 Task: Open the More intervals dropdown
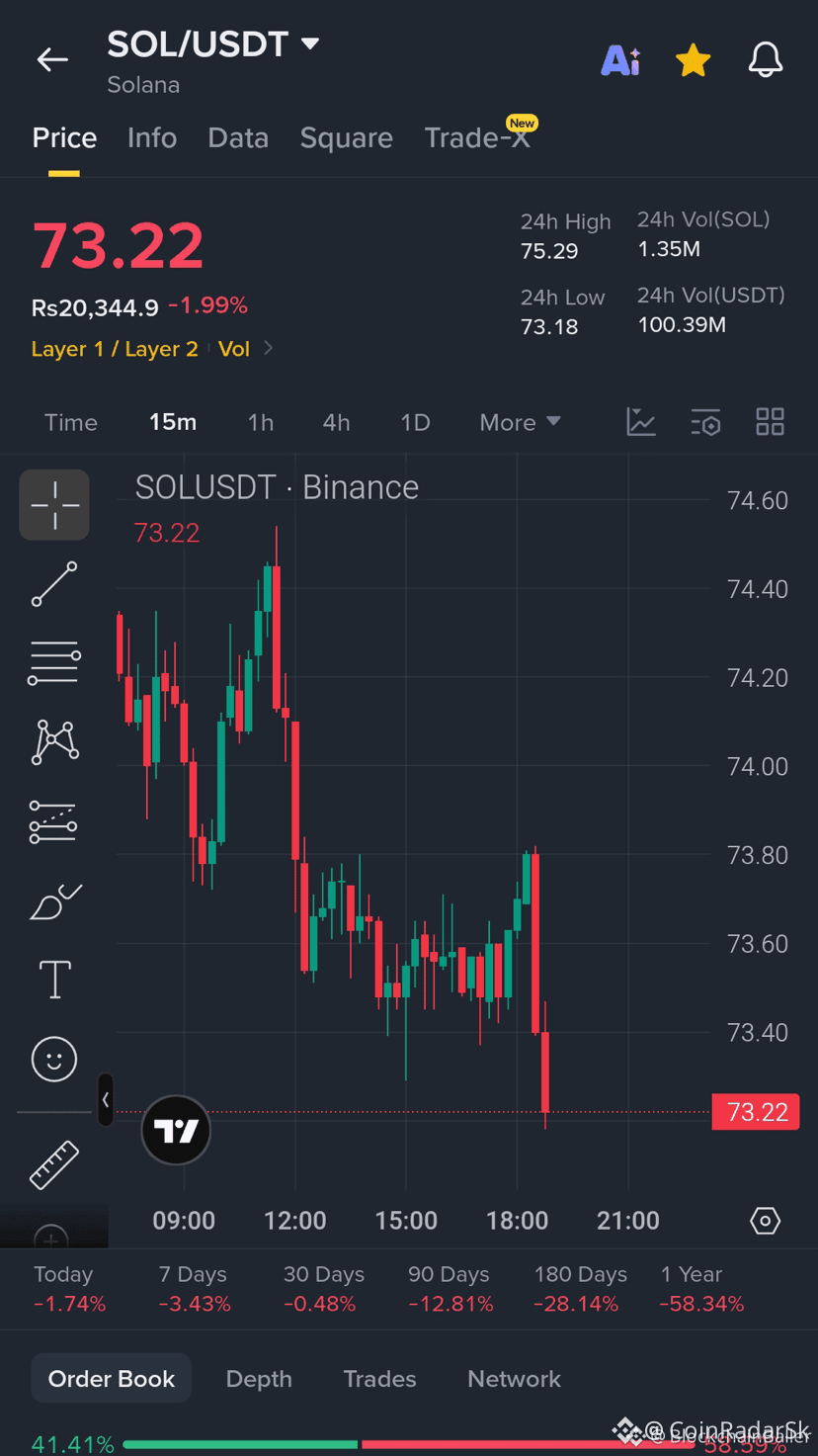click(x=520, y=423)
